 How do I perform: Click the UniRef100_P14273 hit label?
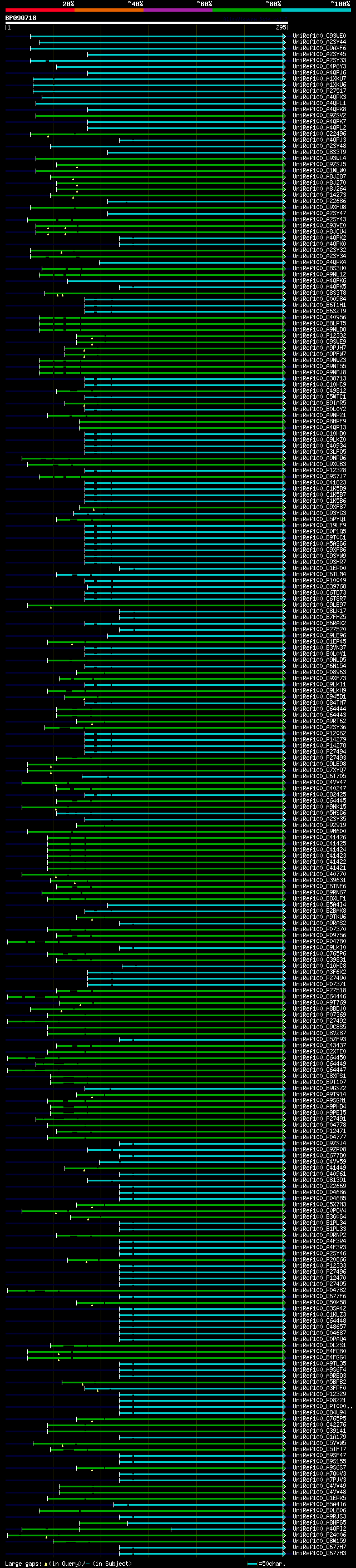[319, 195]
